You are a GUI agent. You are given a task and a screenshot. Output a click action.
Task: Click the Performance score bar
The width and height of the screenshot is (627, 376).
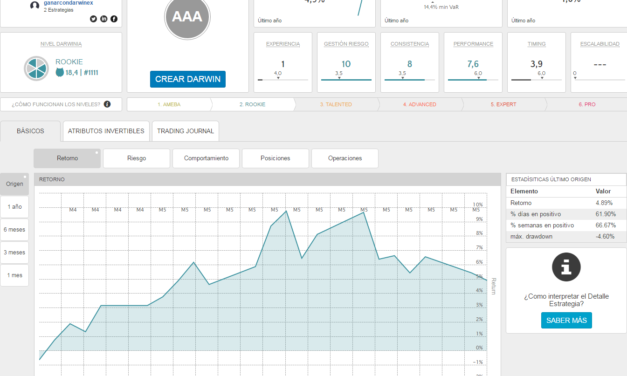coord(473,80)
